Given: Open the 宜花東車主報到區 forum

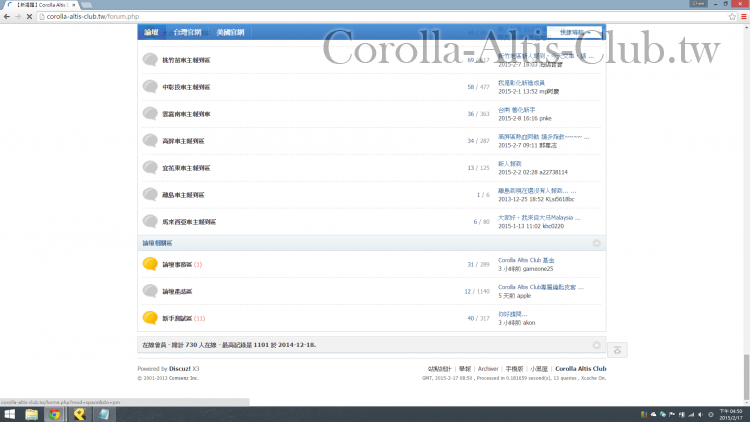Looking at the screenshot, I should pos(186,168).
